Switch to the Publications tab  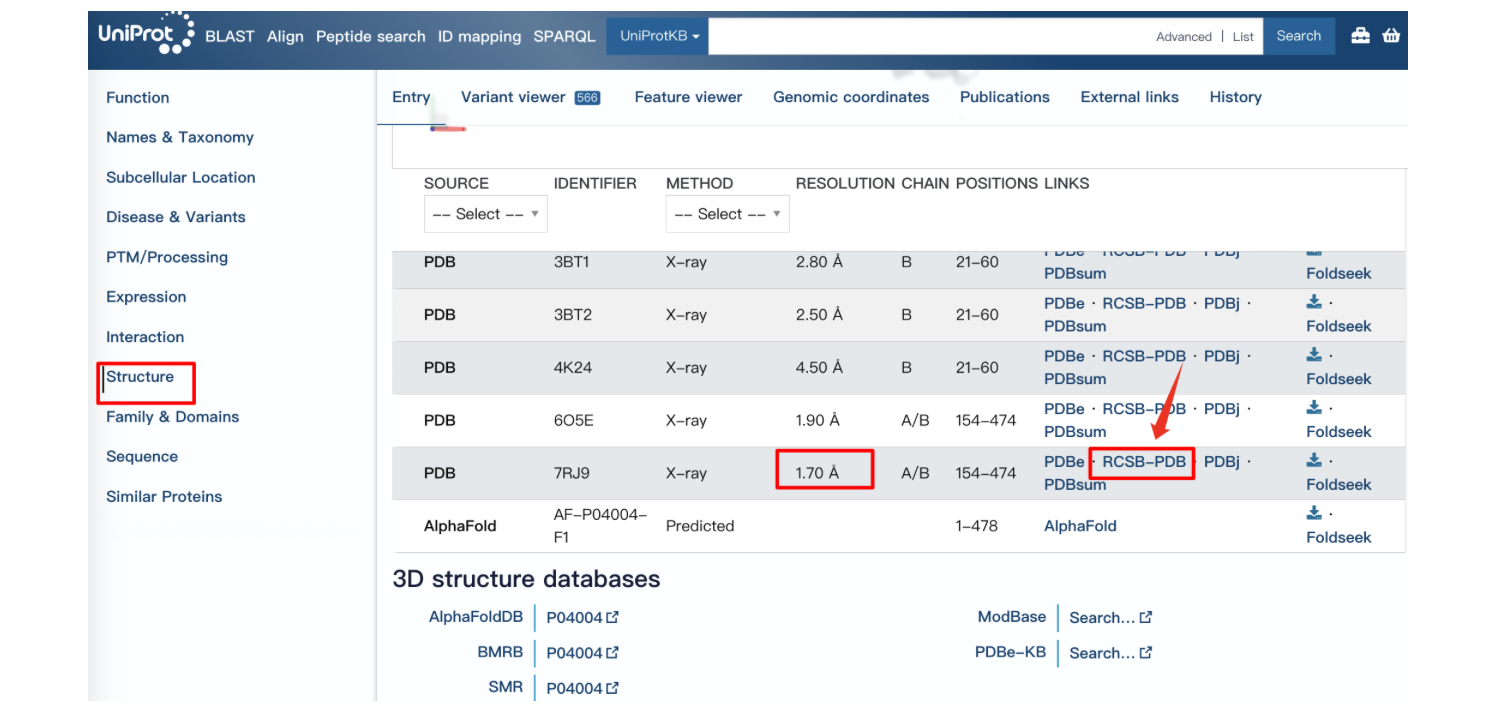click(1005, 97)
